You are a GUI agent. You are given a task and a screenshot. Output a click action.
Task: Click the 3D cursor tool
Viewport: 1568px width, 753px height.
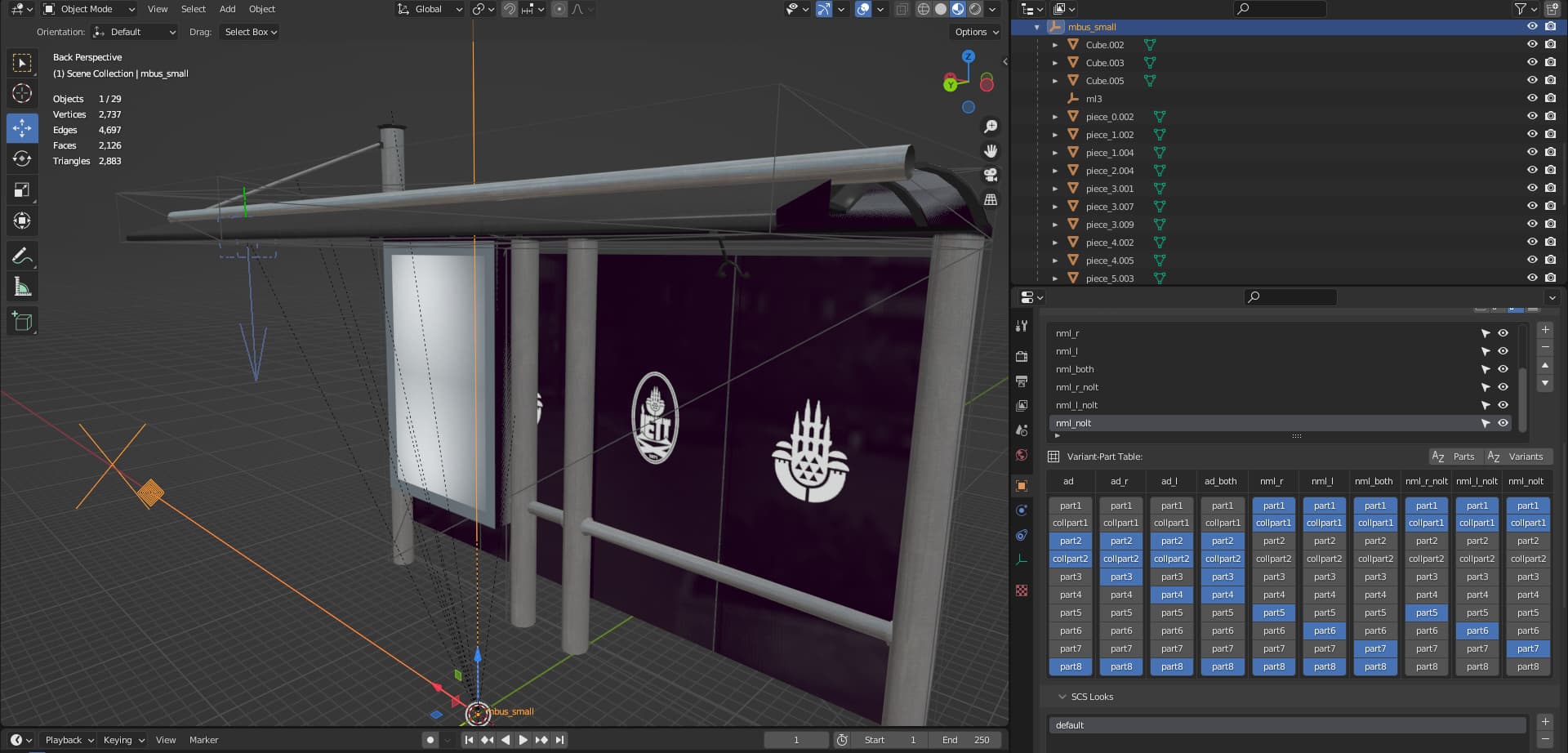[22, 94]
